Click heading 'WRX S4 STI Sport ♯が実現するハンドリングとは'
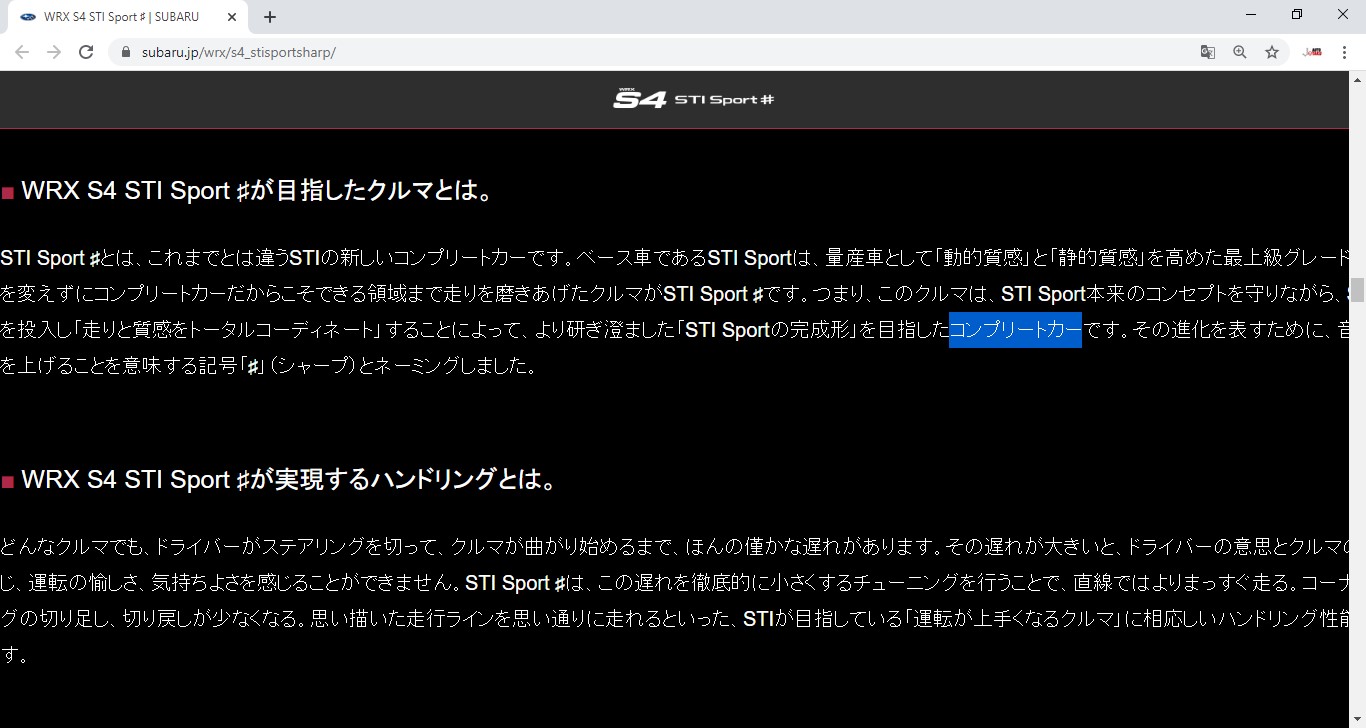This screenshot has width=1366, height=728. (x=288, y=480)
